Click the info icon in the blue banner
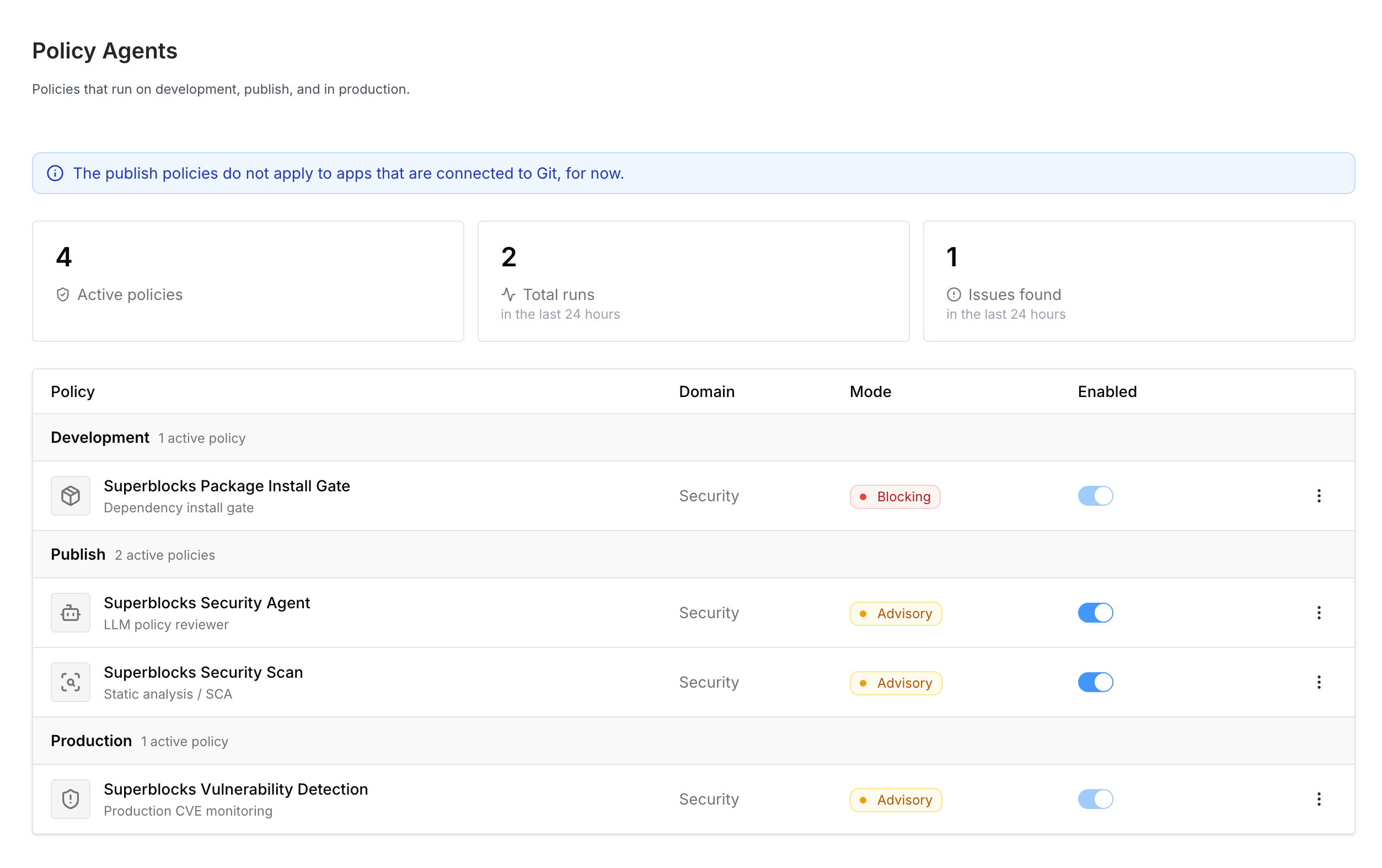 tap(55, 173)
